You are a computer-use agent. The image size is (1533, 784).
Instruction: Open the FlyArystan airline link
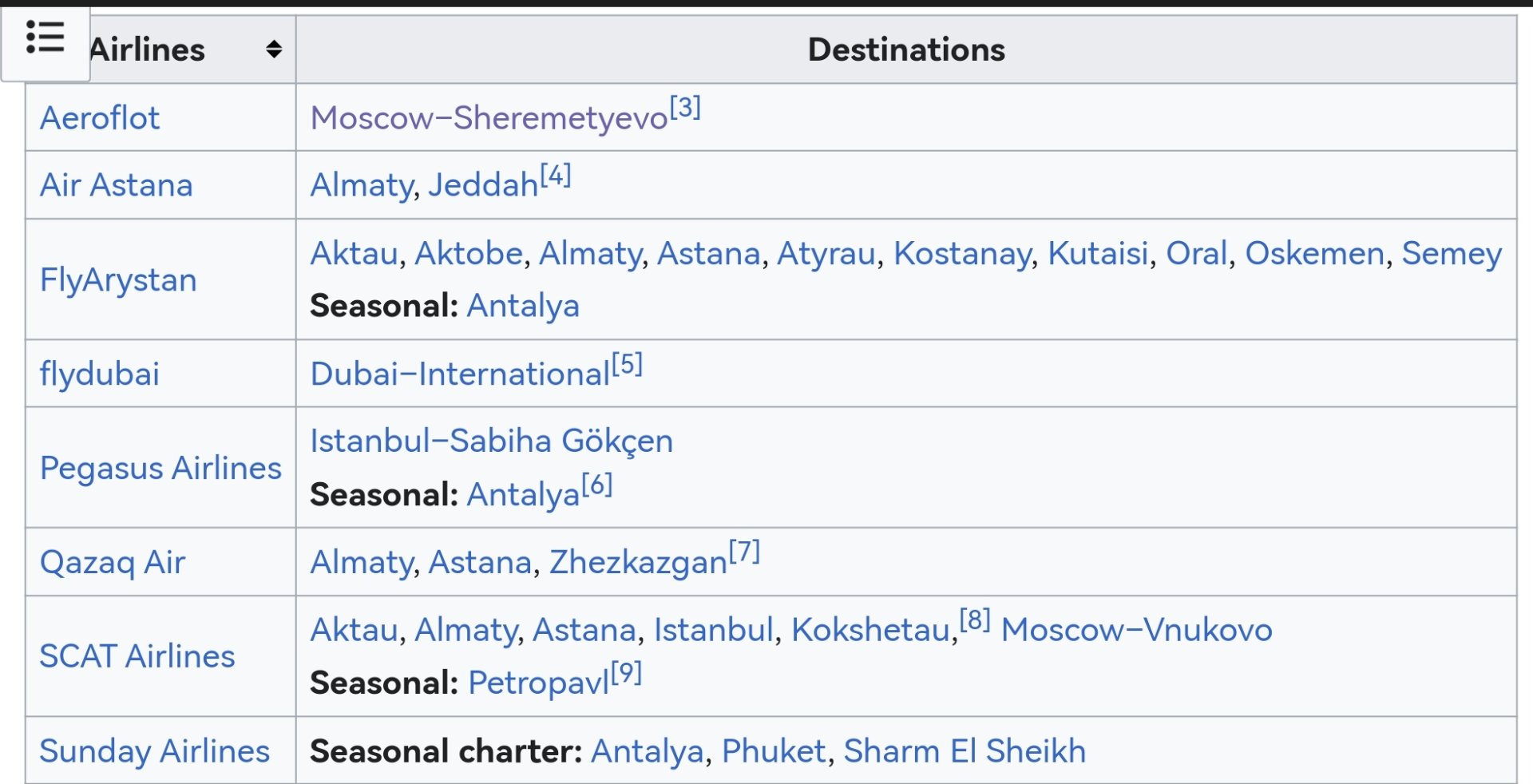pos(118,280)
